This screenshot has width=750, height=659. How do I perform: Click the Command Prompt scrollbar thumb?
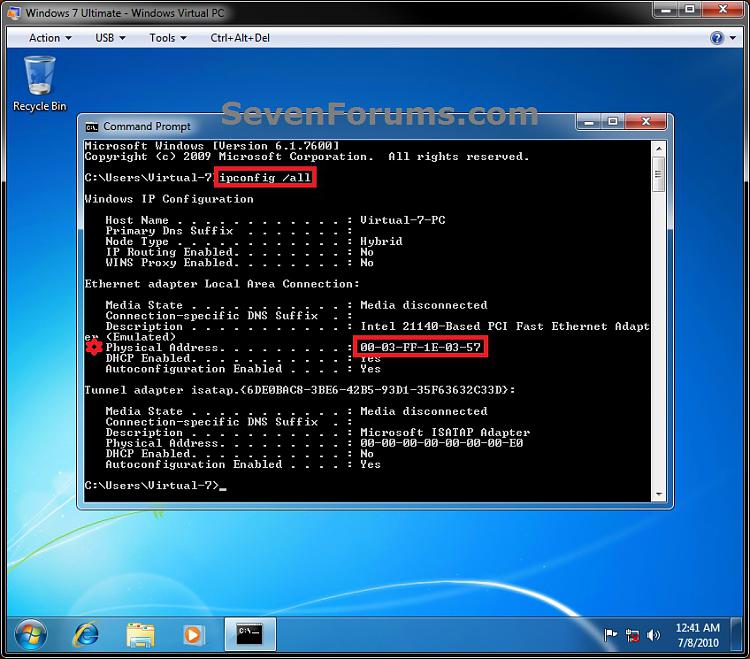coord(659,174)
